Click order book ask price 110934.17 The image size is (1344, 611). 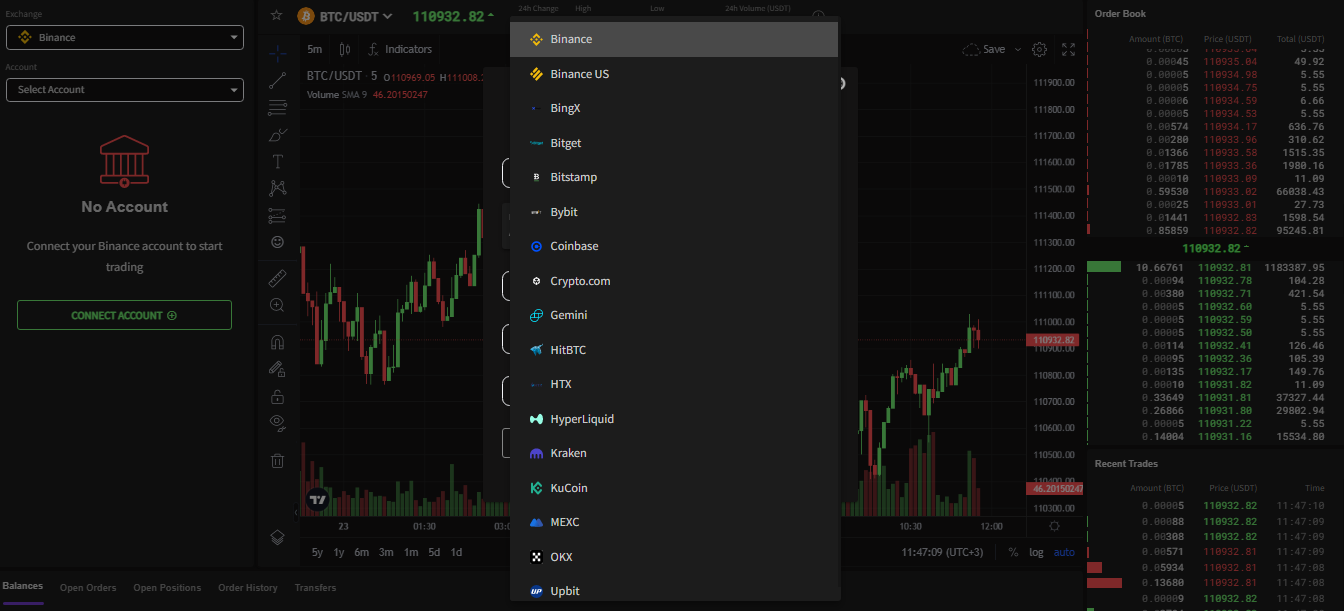point(1231,126)
